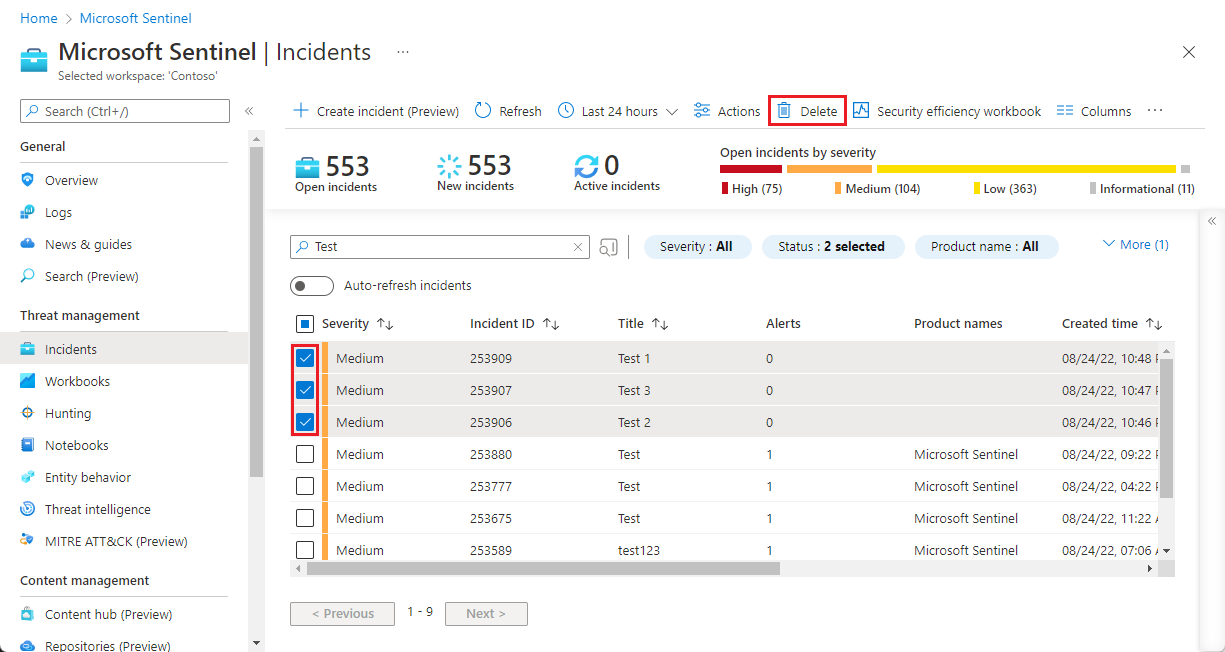Click the saved searches icon beside the search box
The width and height of the screenshot is (1225, 652).
tap(608, 246)
